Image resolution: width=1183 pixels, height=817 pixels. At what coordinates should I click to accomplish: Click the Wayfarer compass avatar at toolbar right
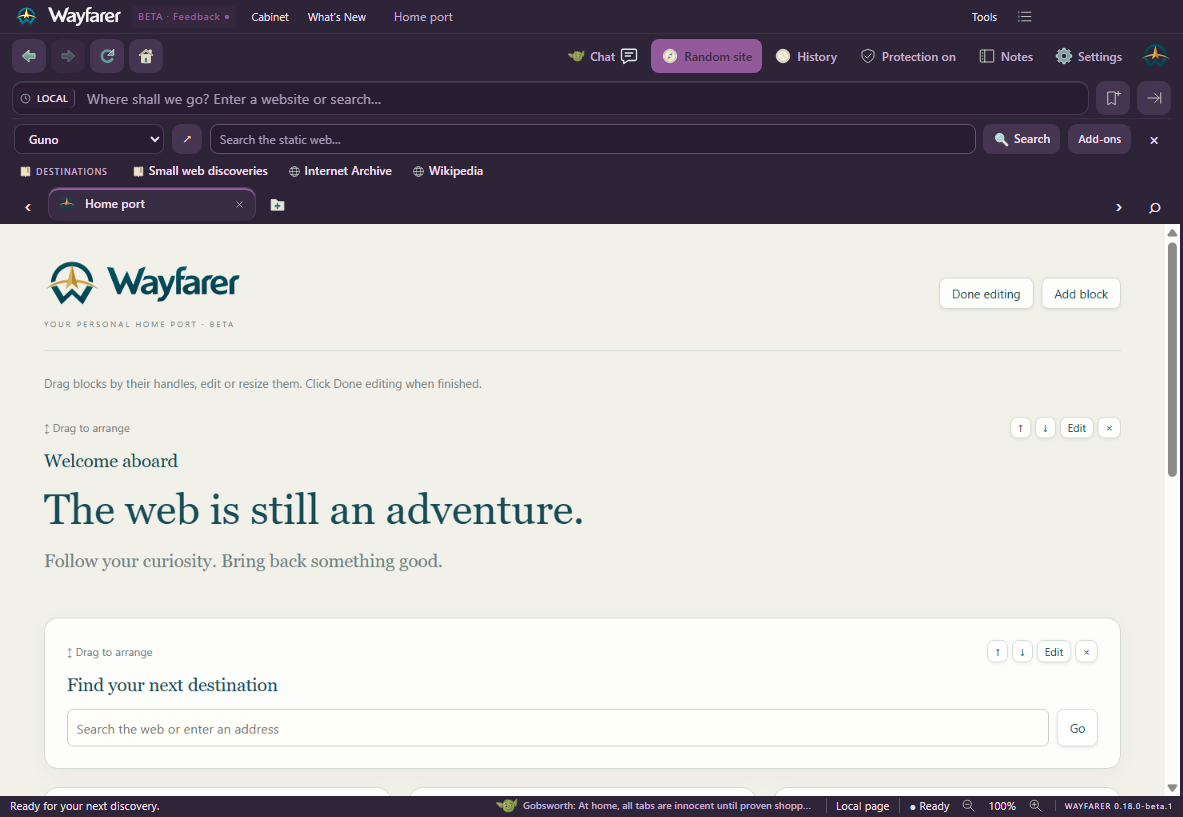tap(1155, 56)
